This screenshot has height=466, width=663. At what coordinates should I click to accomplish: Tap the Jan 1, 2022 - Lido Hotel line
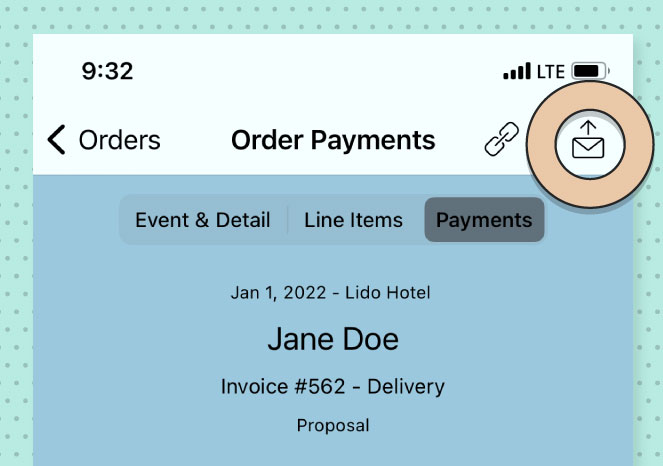tap(331, 293)
